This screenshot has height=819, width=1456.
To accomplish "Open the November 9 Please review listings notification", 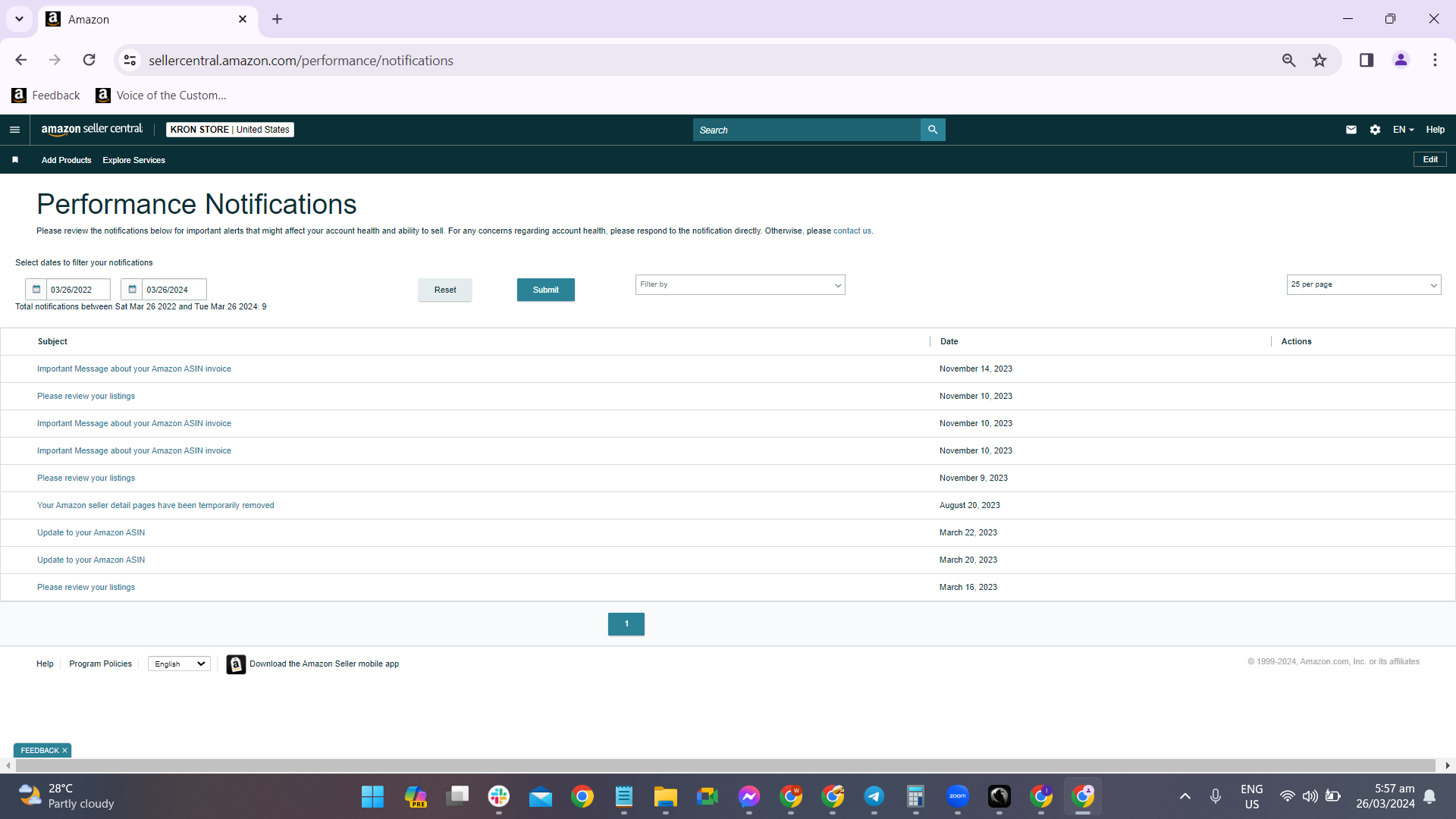I will tap(86, 479).
